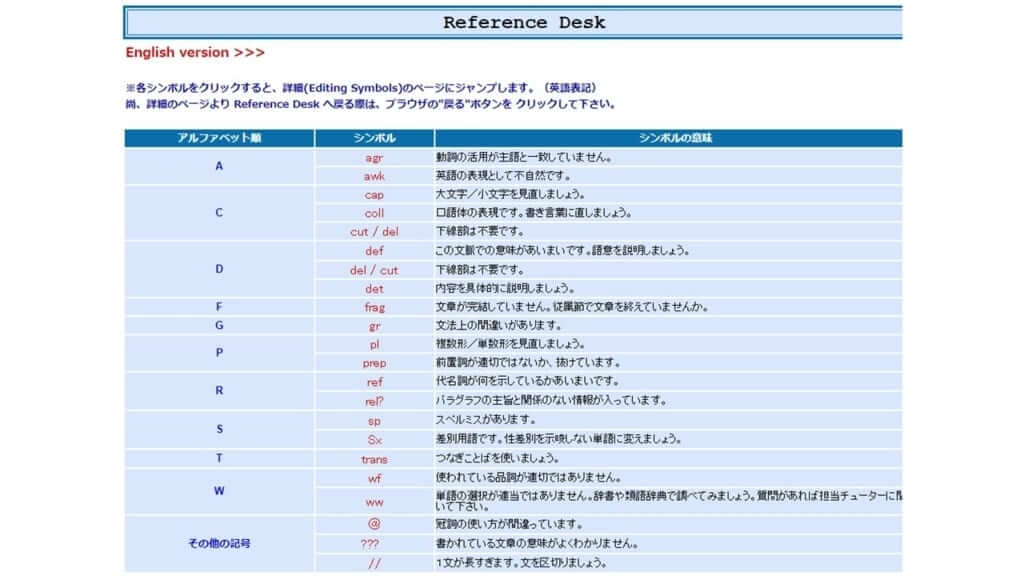Click the instruction note mentioning Editing Symbols
Viewport: 1024px width, 576px height.
click(361, 88)
